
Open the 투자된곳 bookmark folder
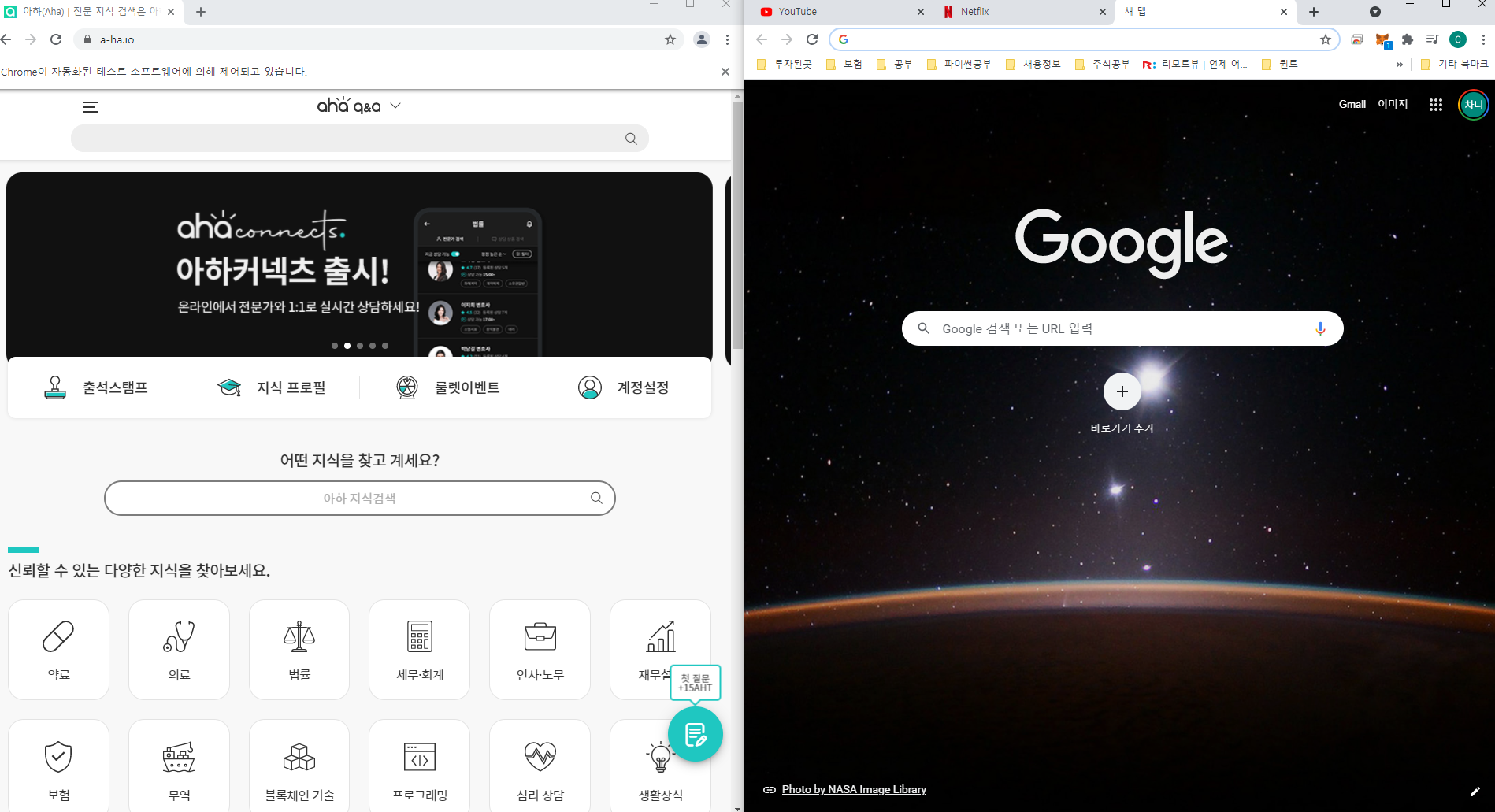tap(784, 65)
